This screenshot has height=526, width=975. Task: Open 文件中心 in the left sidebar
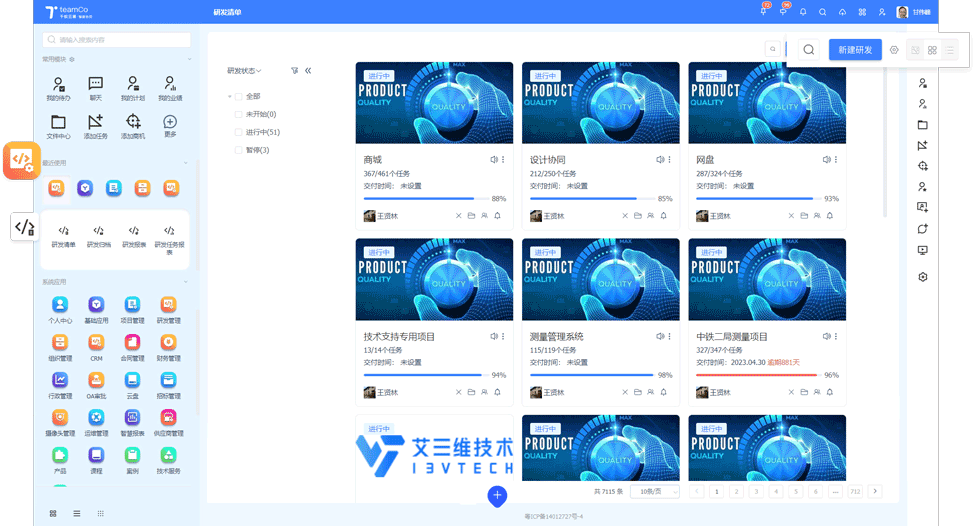[x=58, y=126]
